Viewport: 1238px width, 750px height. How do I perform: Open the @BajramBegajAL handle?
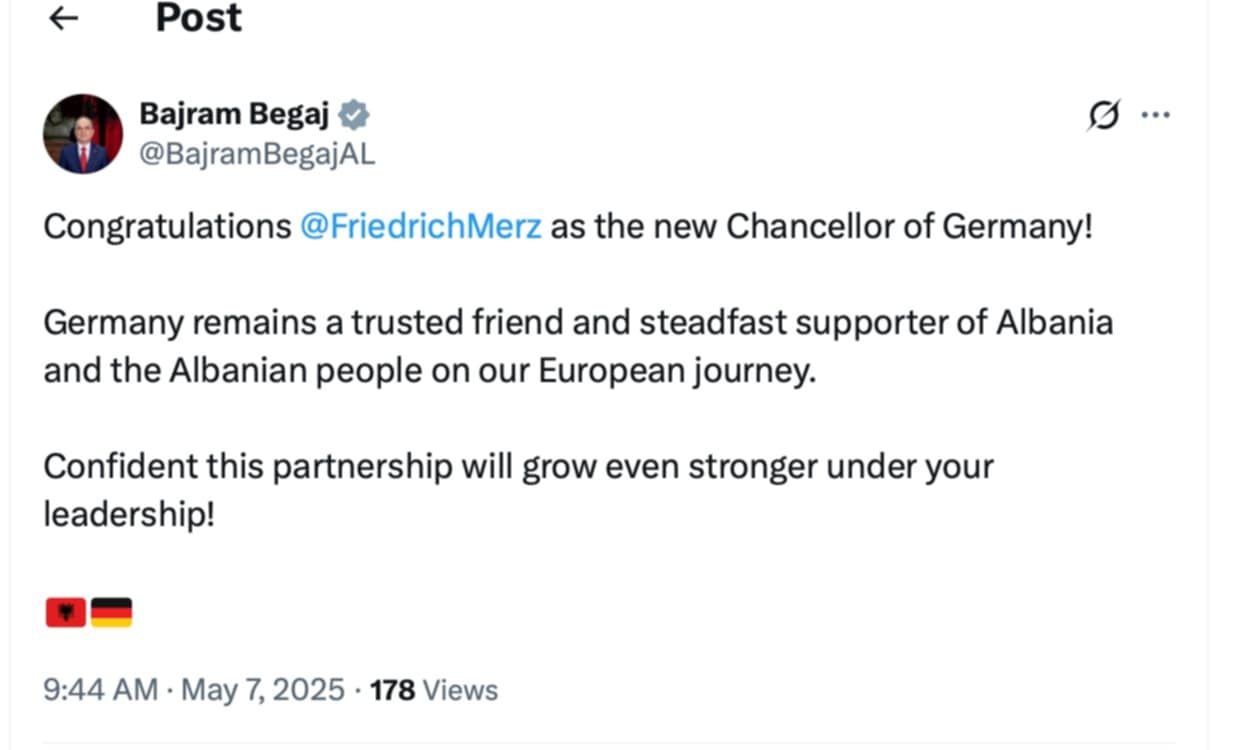click(x=257, y=156)
